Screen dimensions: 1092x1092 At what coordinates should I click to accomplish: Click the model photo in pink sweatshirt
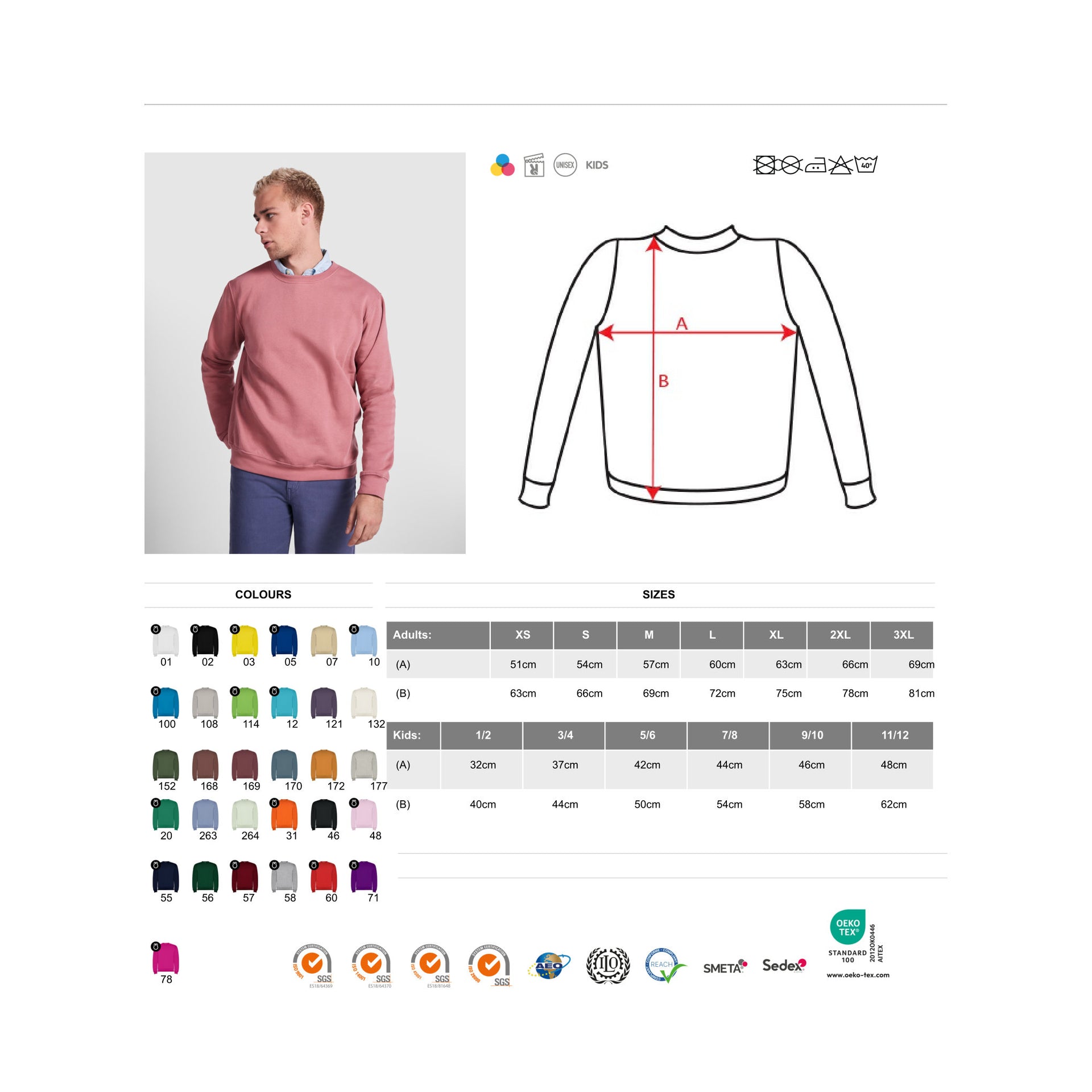click(305, 353)
